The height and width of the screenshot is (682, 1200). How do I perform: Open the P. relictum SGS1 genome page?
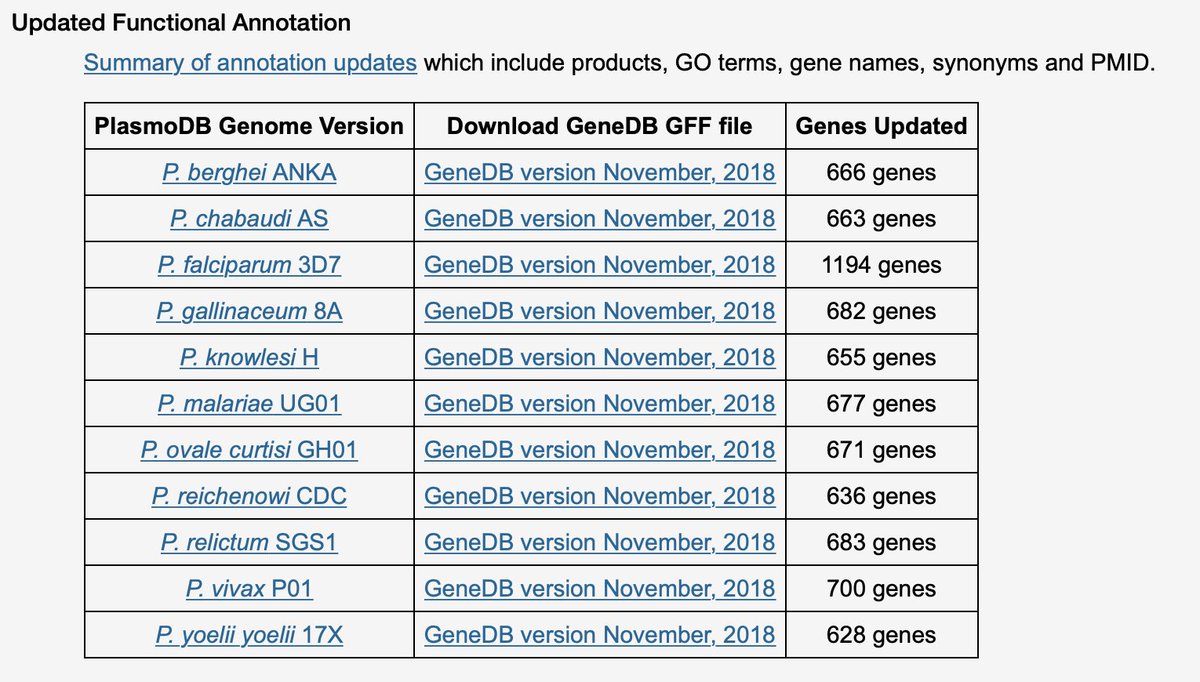[249, 542]
